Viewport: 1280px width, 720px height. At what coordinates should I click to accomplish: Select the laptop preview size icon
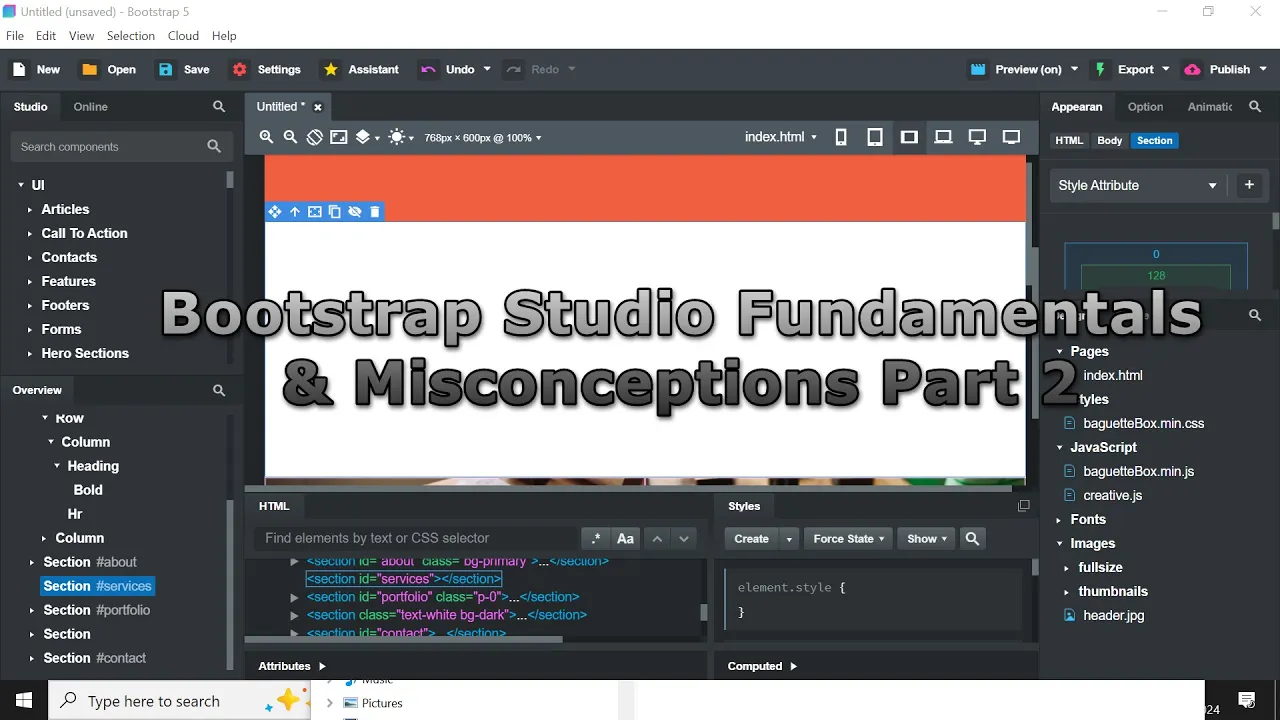943,137
